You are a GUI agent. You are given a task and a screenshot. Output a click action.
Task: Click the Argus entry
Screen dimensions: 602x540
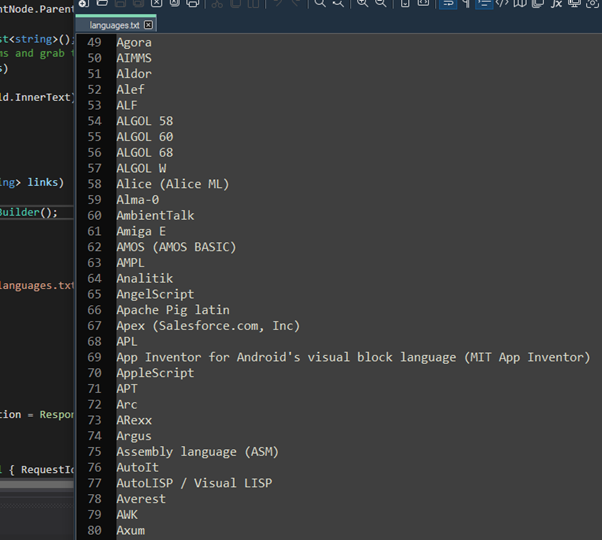134,436
